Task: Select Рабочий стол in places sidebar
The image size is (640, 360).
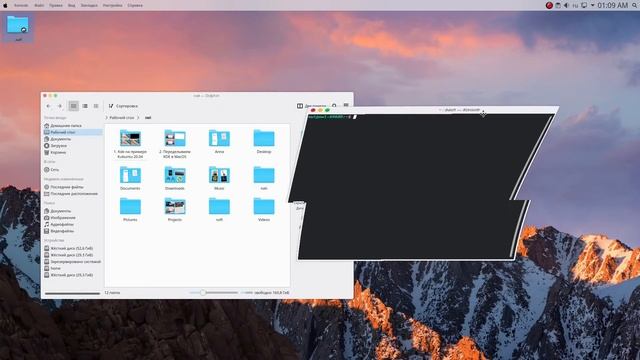Action: click(x=73, y=132)
